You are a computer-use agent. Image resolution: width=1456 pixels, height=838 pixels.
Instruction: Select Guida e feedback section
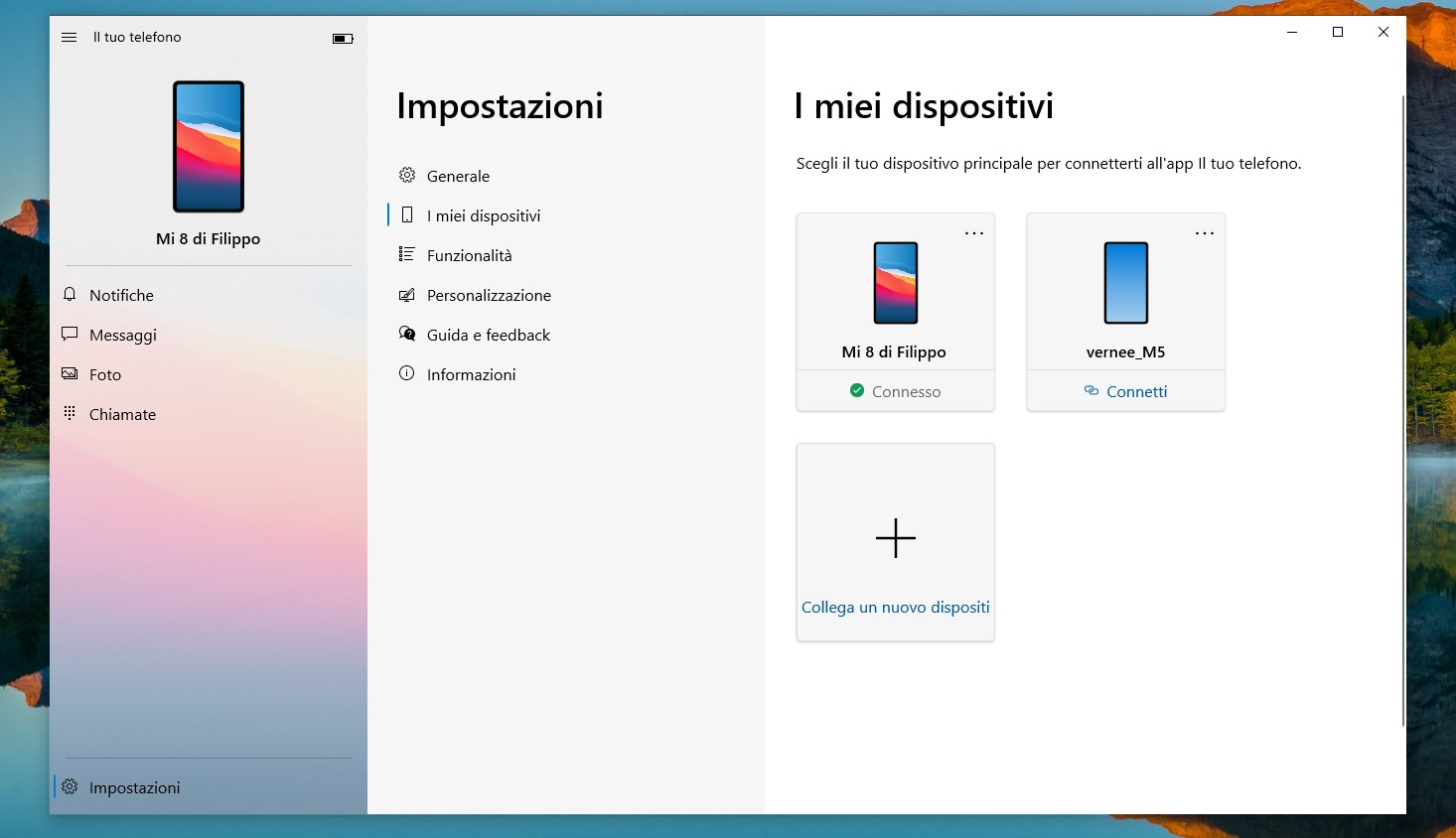point(566,335)
